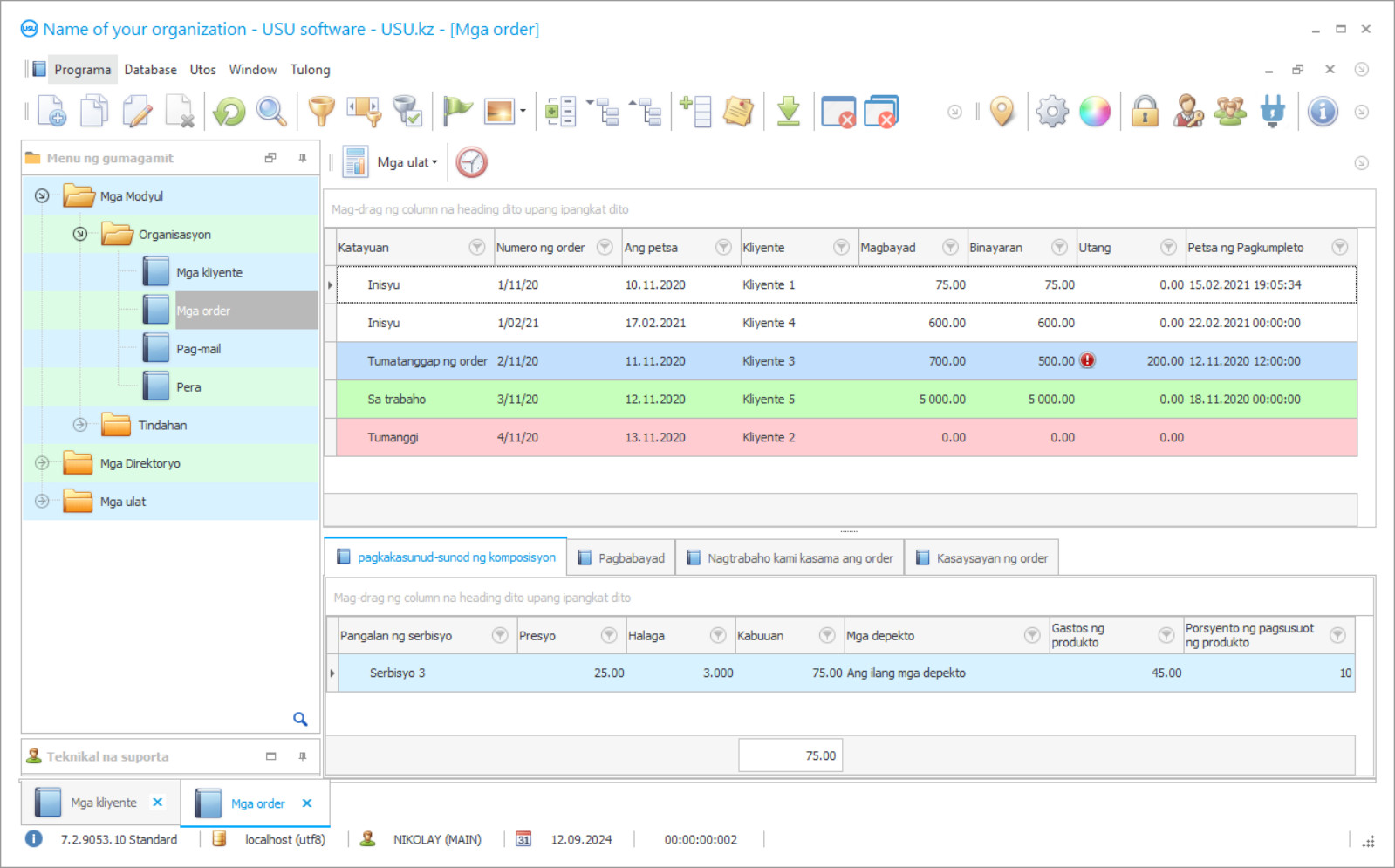Click the funnel filter icon
1395x868 pixels.
pyautogui.click(x=322, y=112)
